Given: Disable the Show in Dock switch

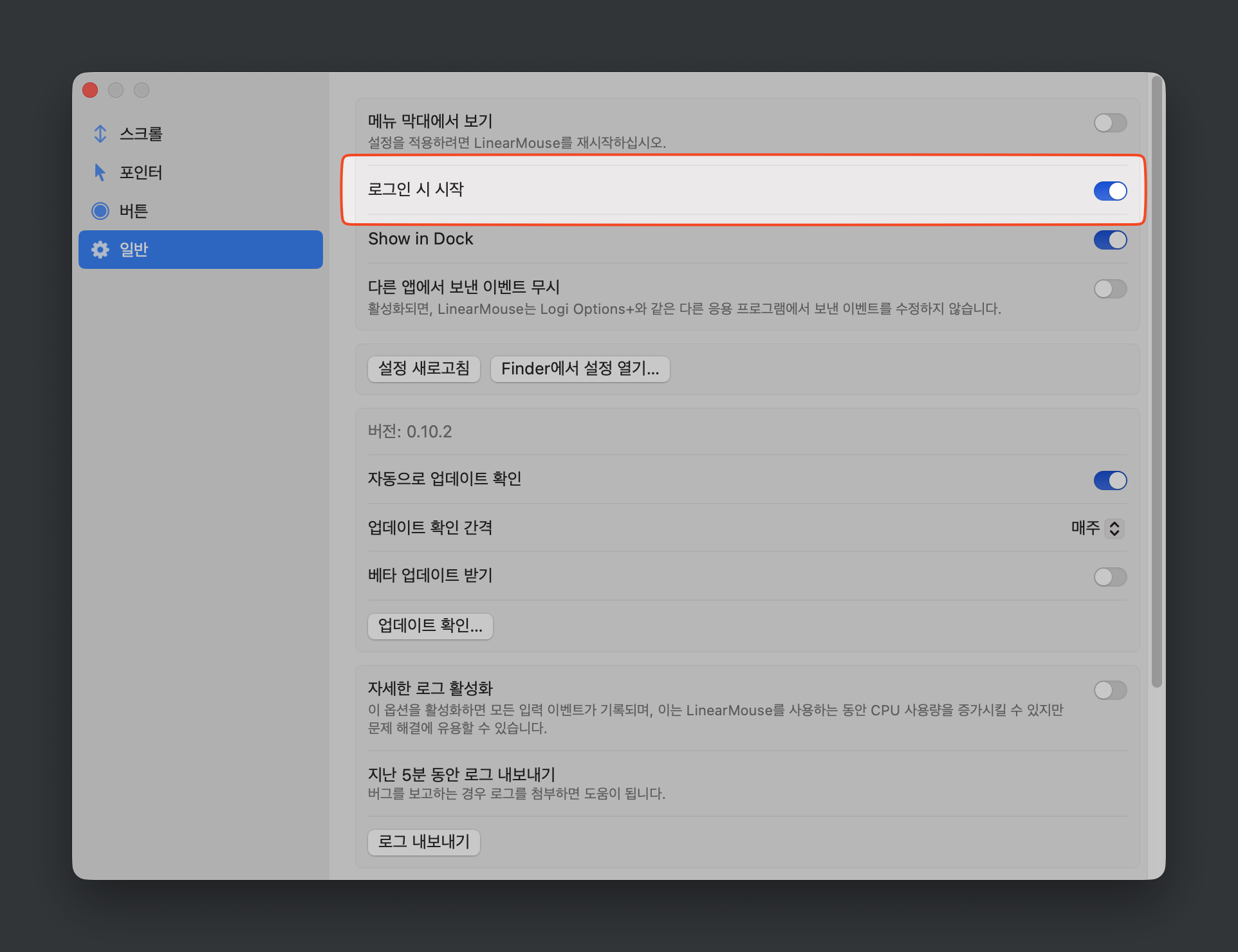Looking at the screenshot, I should point(1110,240).
